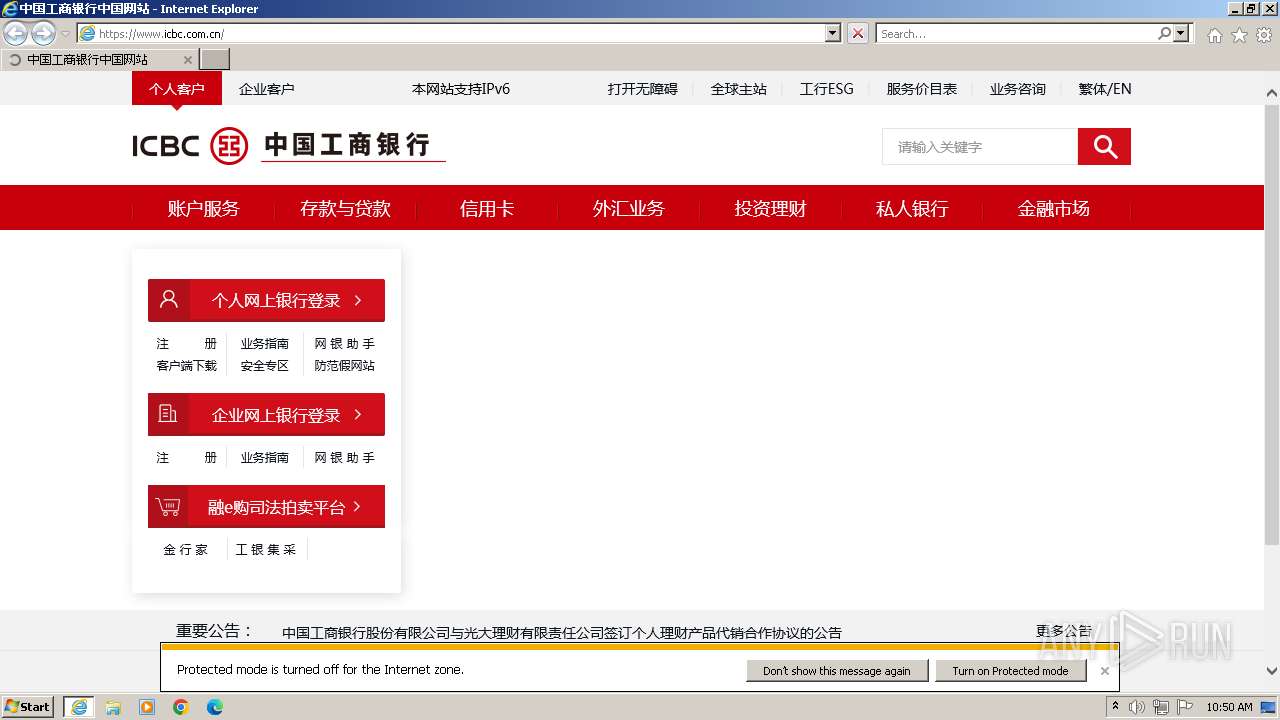Click the ICBC logo
The image size is (1280, 720).
point(288,146)
